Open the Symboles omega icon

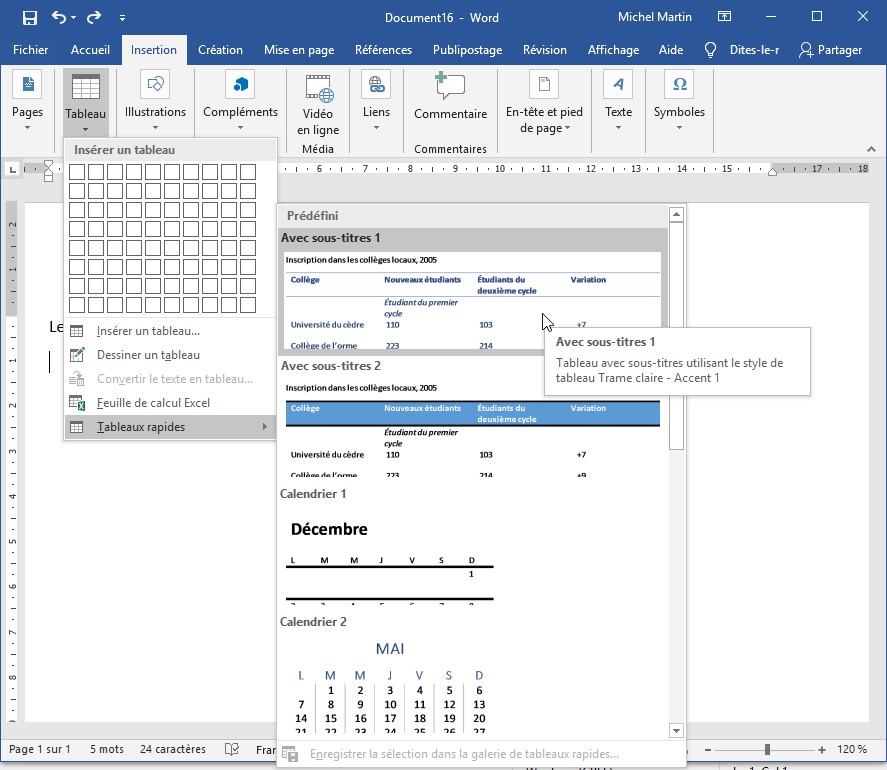pos(679,85)
